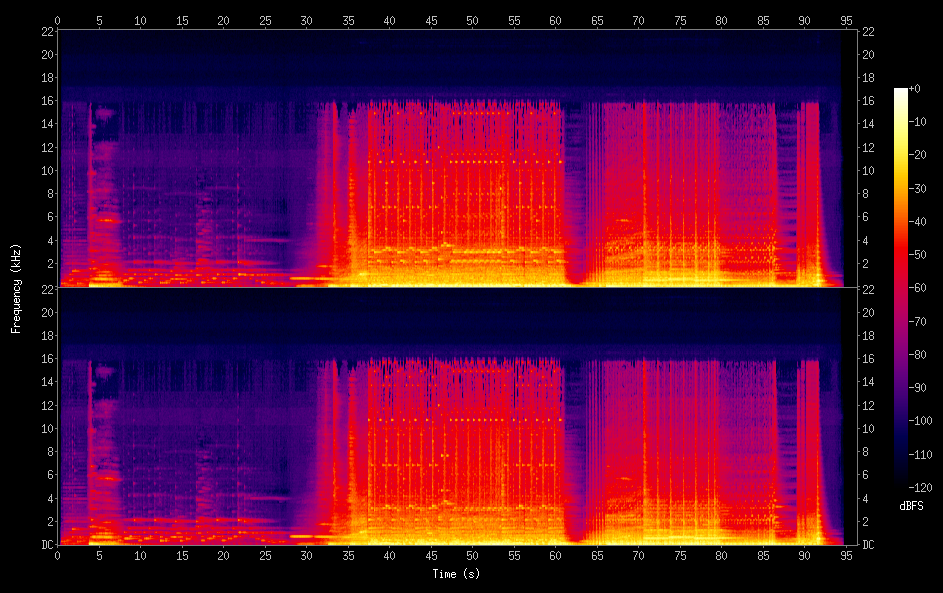Click the 16 kHz label on the top channel's left axis
This screenshot has width=943, height=593.
pos(44,101)
